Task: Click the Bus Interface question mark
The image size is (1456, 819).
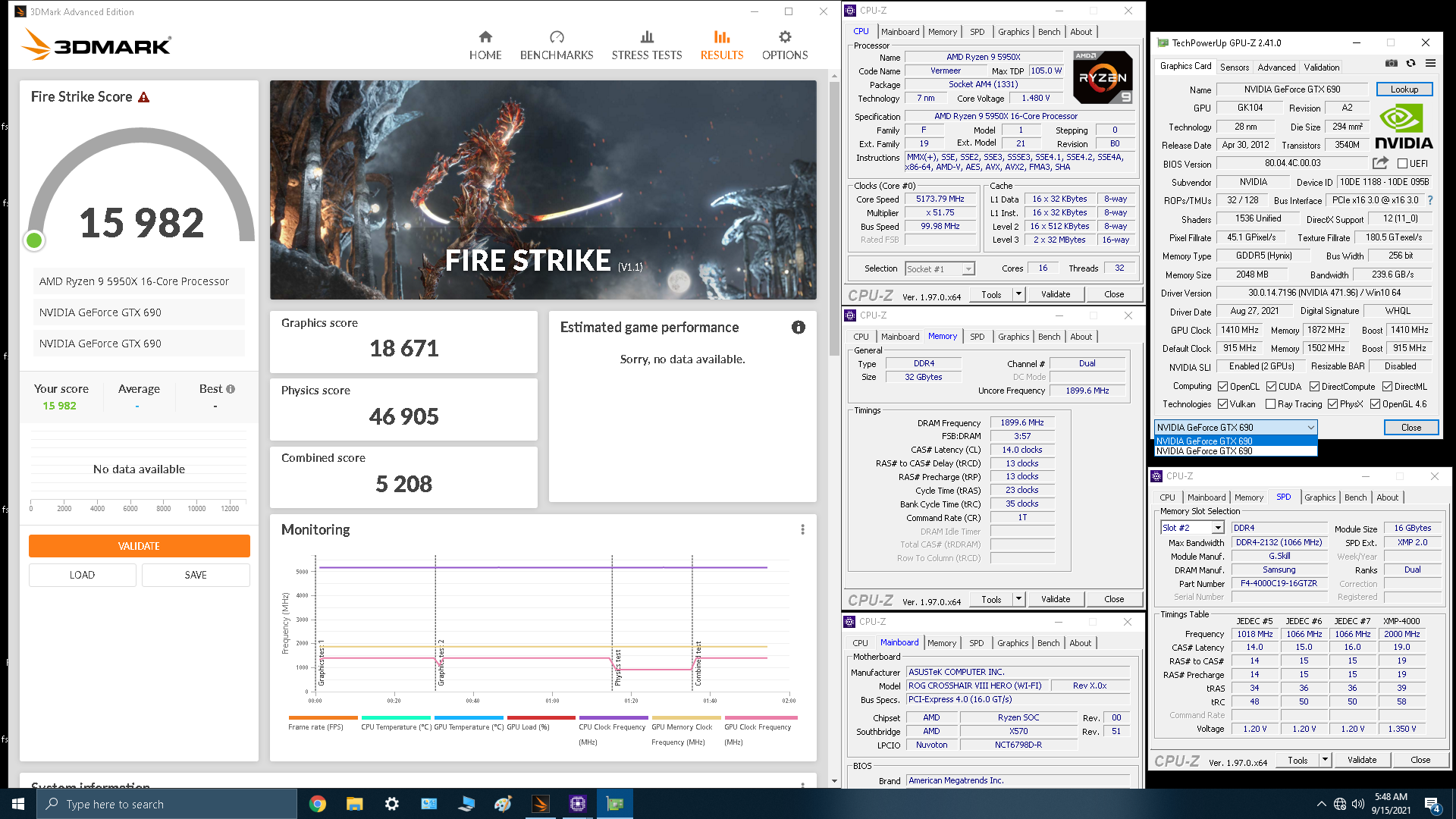Action: point(1431,200)
